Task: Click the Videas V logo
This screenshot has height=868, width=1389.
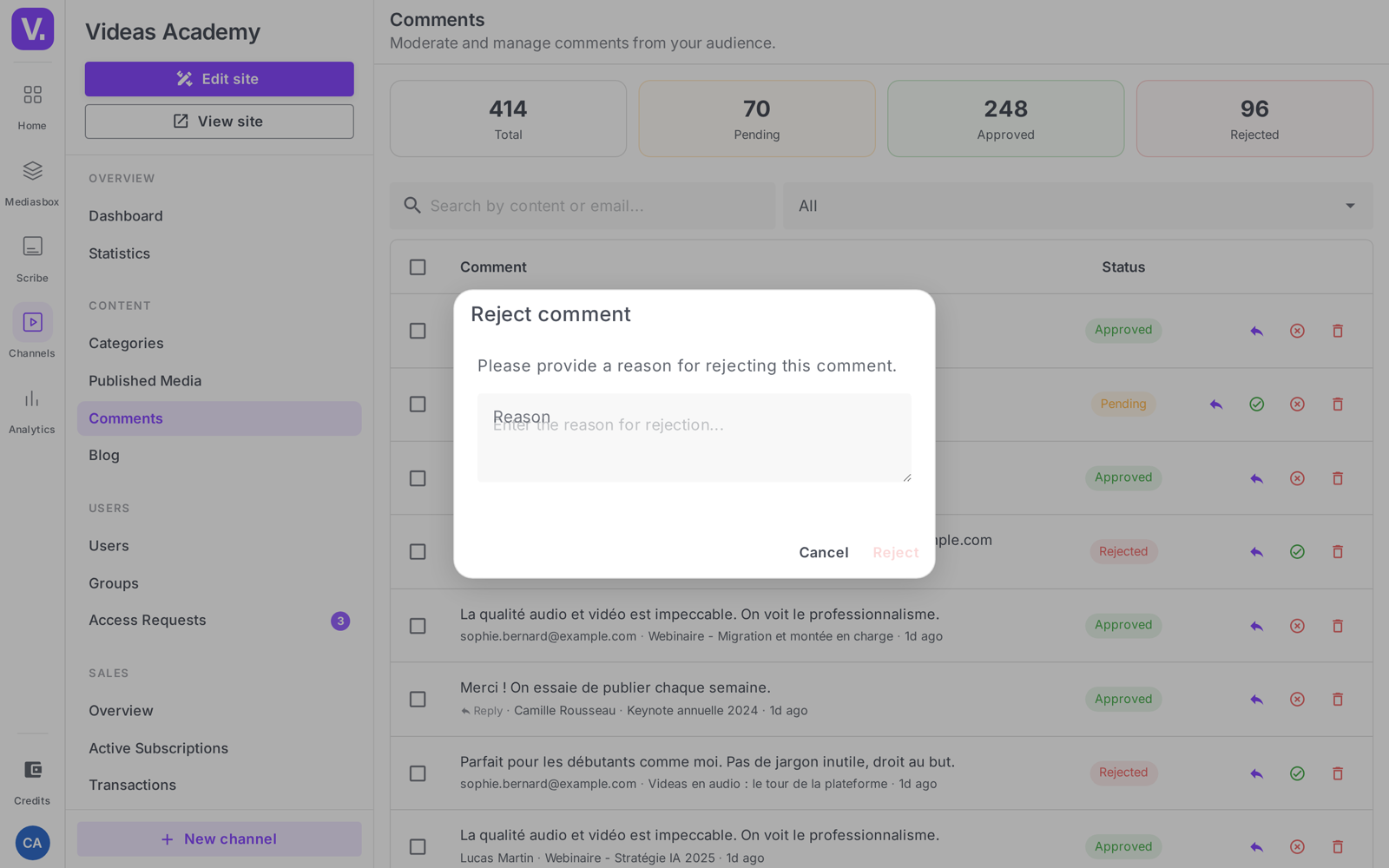Action: click(x=33, y=29)
